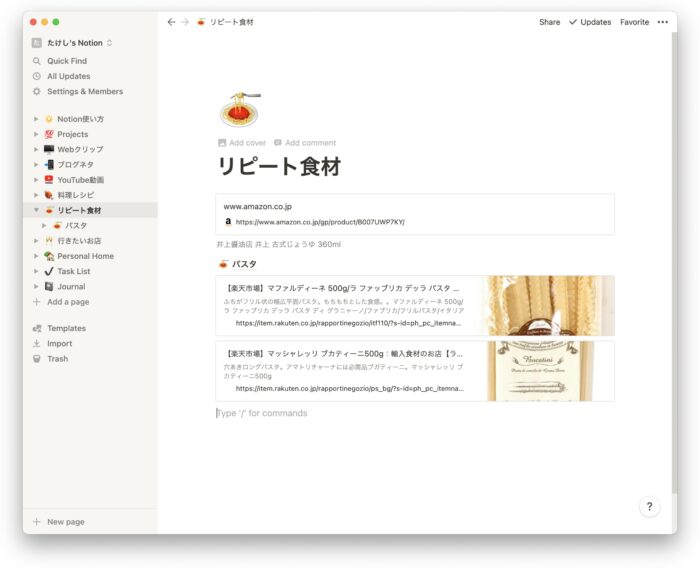The image size is (700, 568).
Task: Click the back navigation arrow
Action: click(171, 22)
